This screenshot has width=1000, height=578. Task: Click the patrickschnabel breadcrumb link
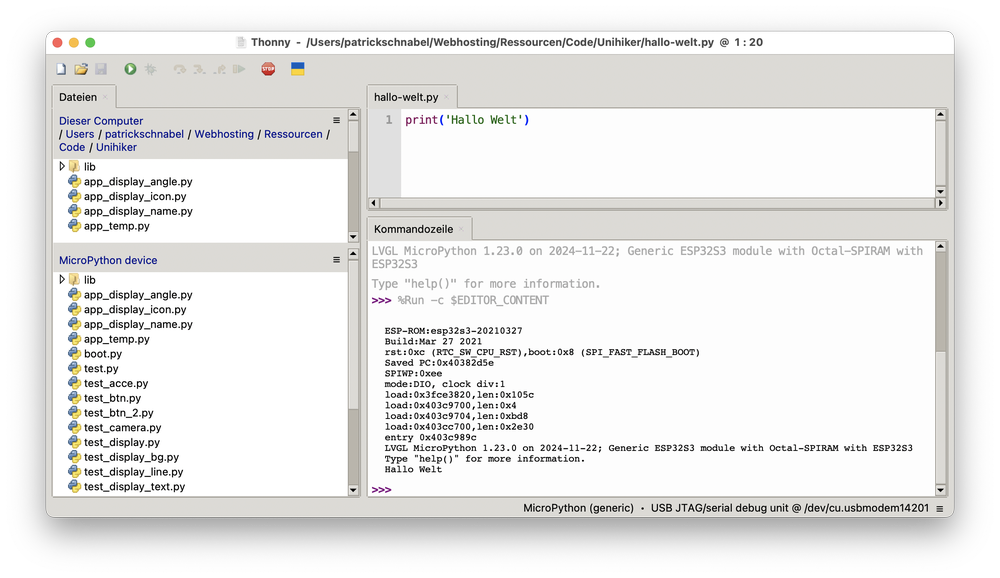pyautogui.click(x=144, y=134)
